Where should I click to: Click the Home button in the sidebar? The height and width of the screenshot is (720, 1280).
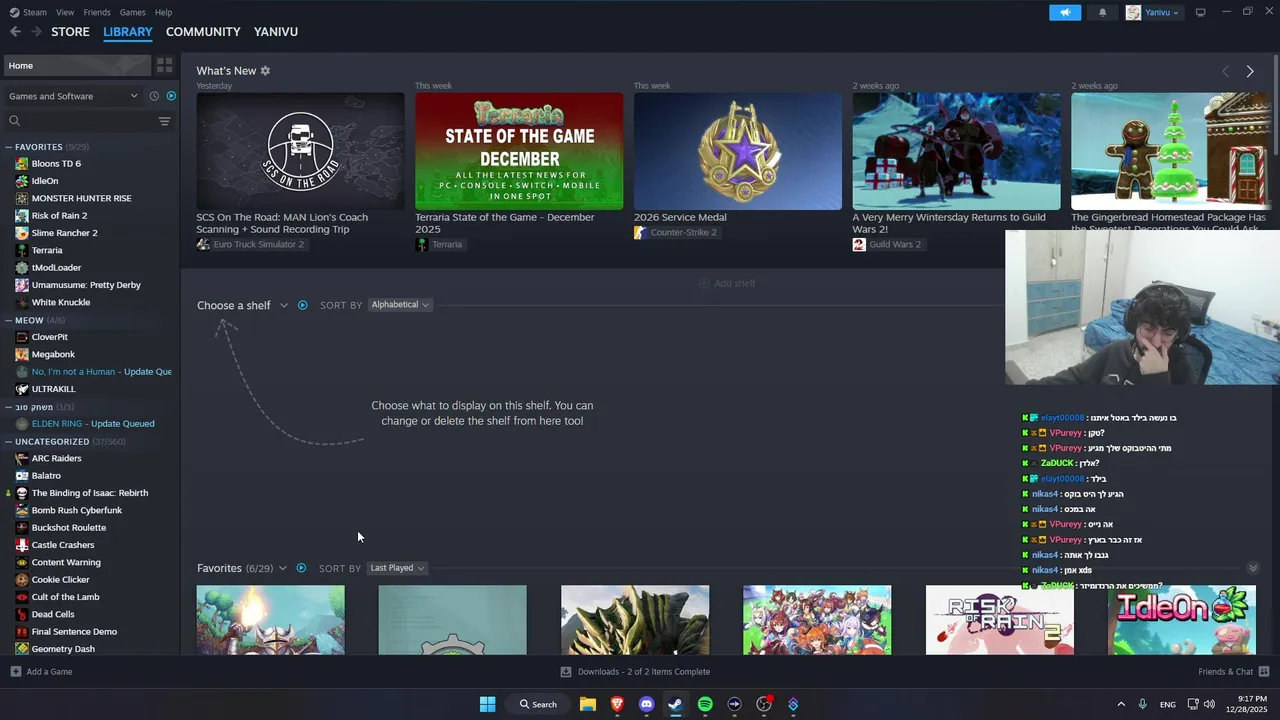(76, 65)
